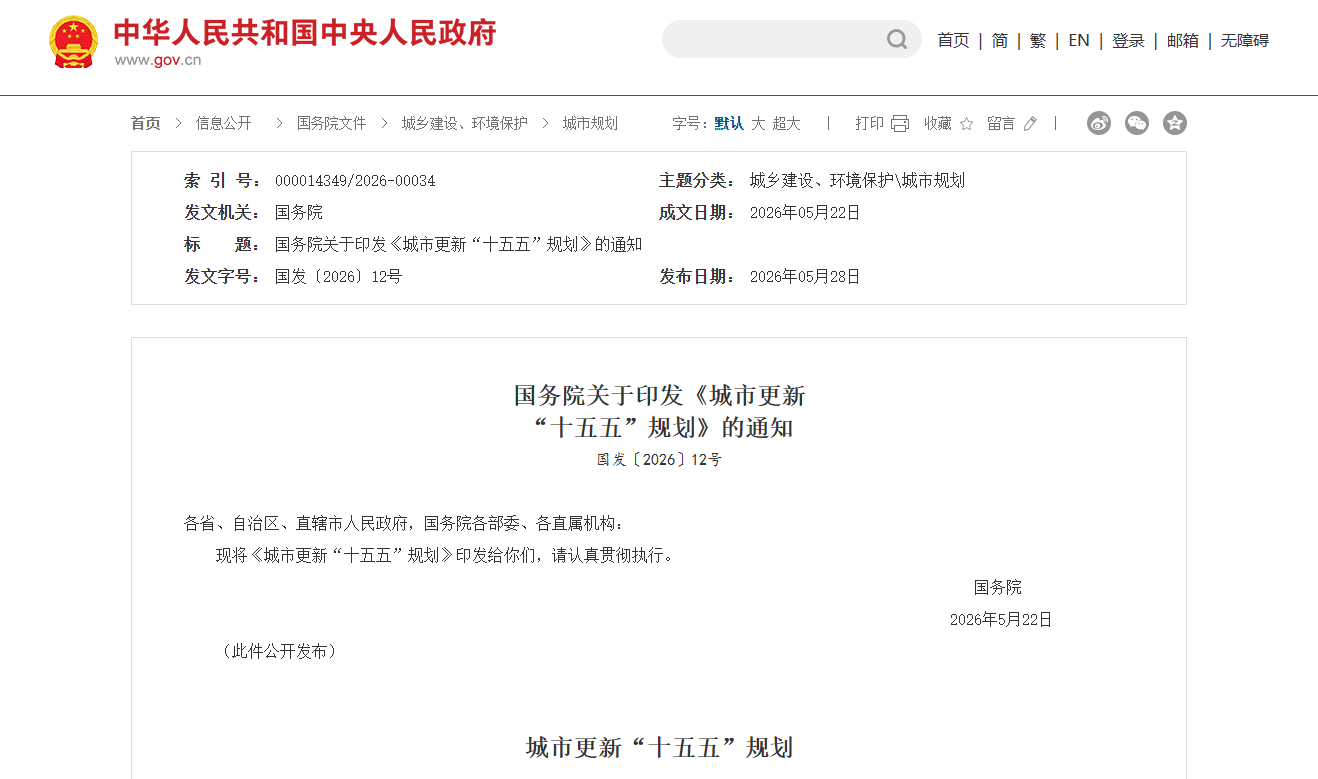Screen dimensions: 1318x779
Task: Click the salutation line 各省、自治区、直辖市人民政府
Action: (404, 523)
